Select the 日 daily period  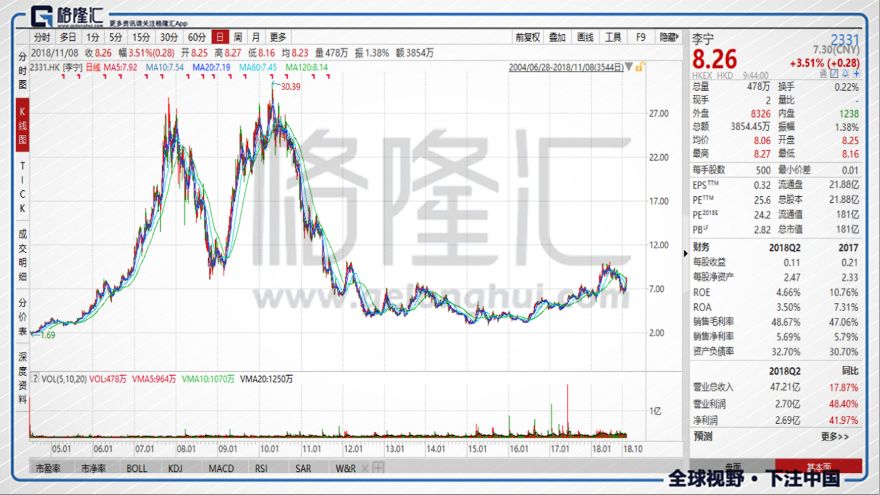pyautogui.click(x=219, y=37)
